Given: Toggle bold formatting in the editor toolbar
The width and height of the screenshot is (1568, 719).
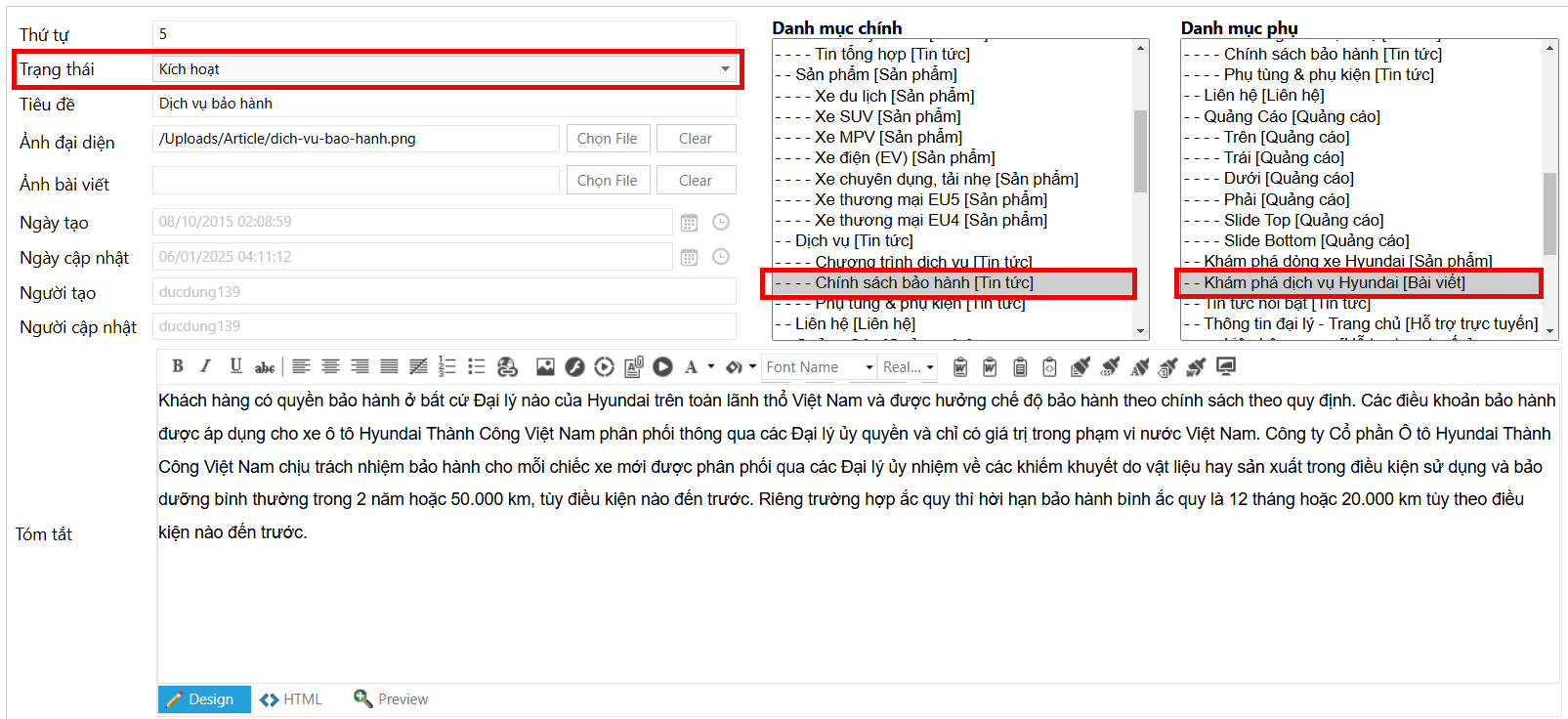Looking at the screenshot, I should pyautogui.click(x=177, y=366).
